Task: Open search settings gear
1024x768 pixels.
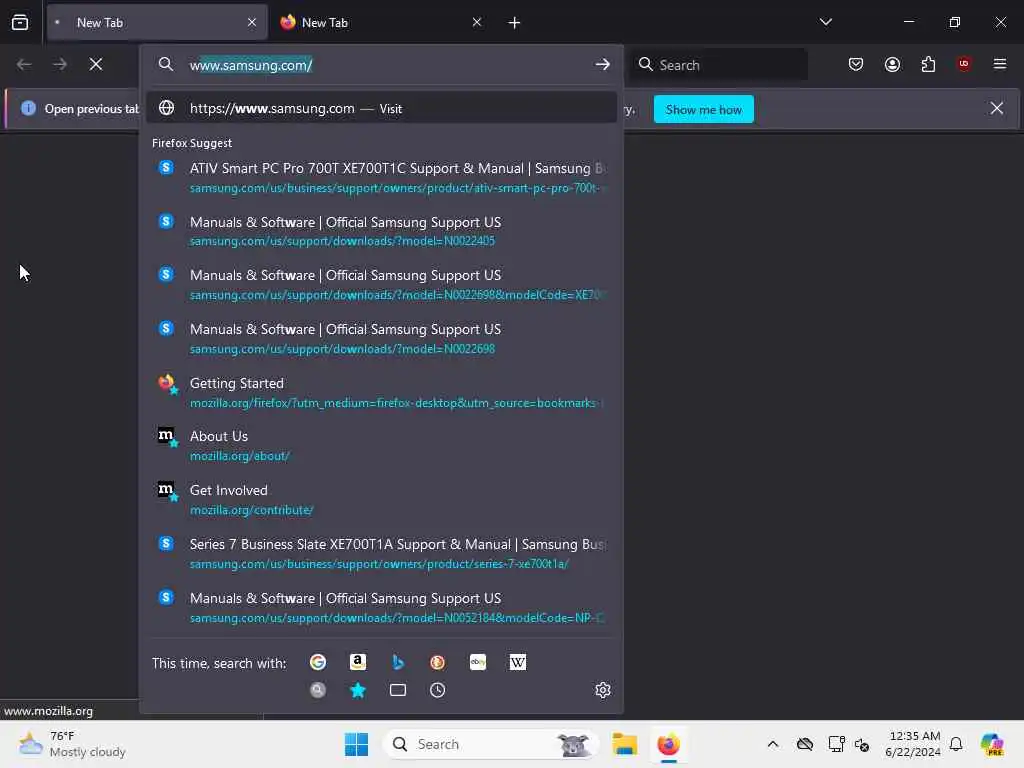Action: 603,690
